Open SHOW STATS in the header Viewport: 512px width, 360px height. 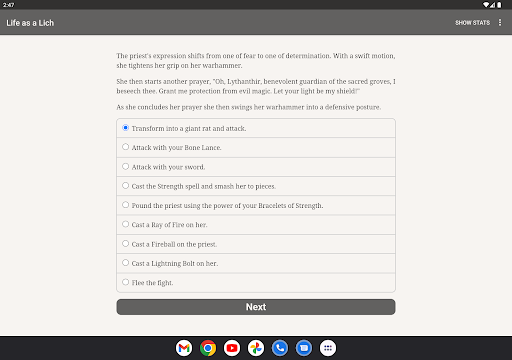coord(472,23)
